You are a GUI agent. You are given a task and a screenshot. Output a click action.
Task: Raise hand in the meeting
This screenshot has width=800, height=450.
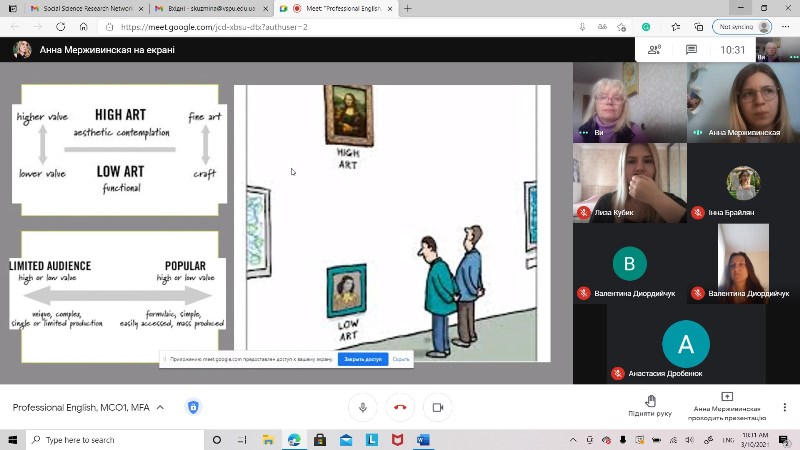tap(650, 406)
